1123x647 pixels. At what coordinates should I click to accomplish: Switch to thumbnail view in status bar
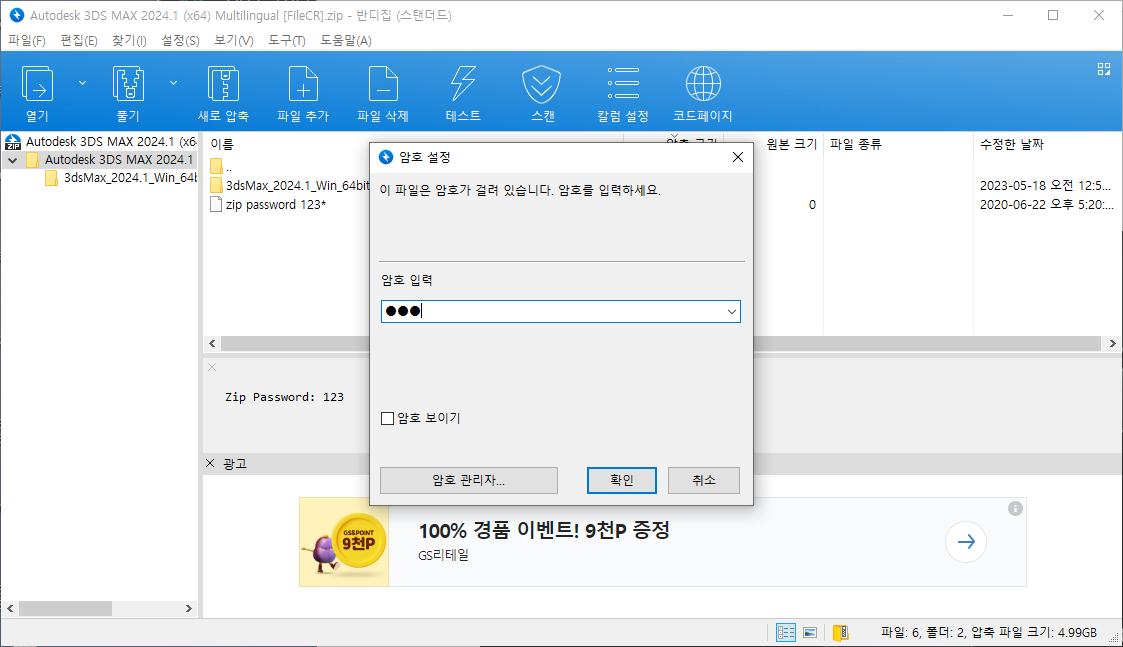point(810,632)
